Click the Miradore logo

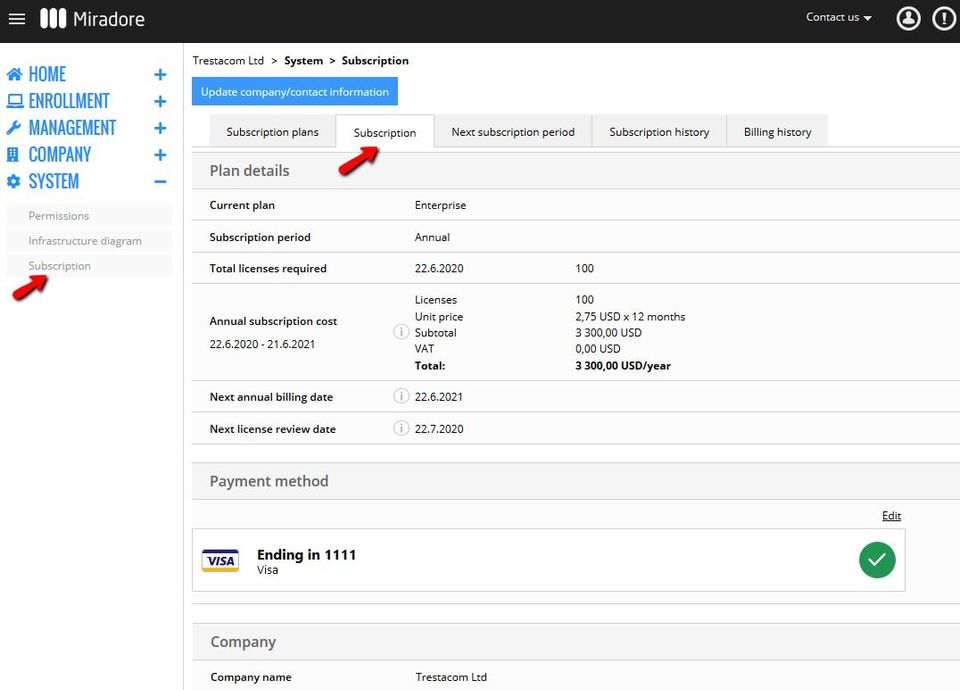(92, 19)
